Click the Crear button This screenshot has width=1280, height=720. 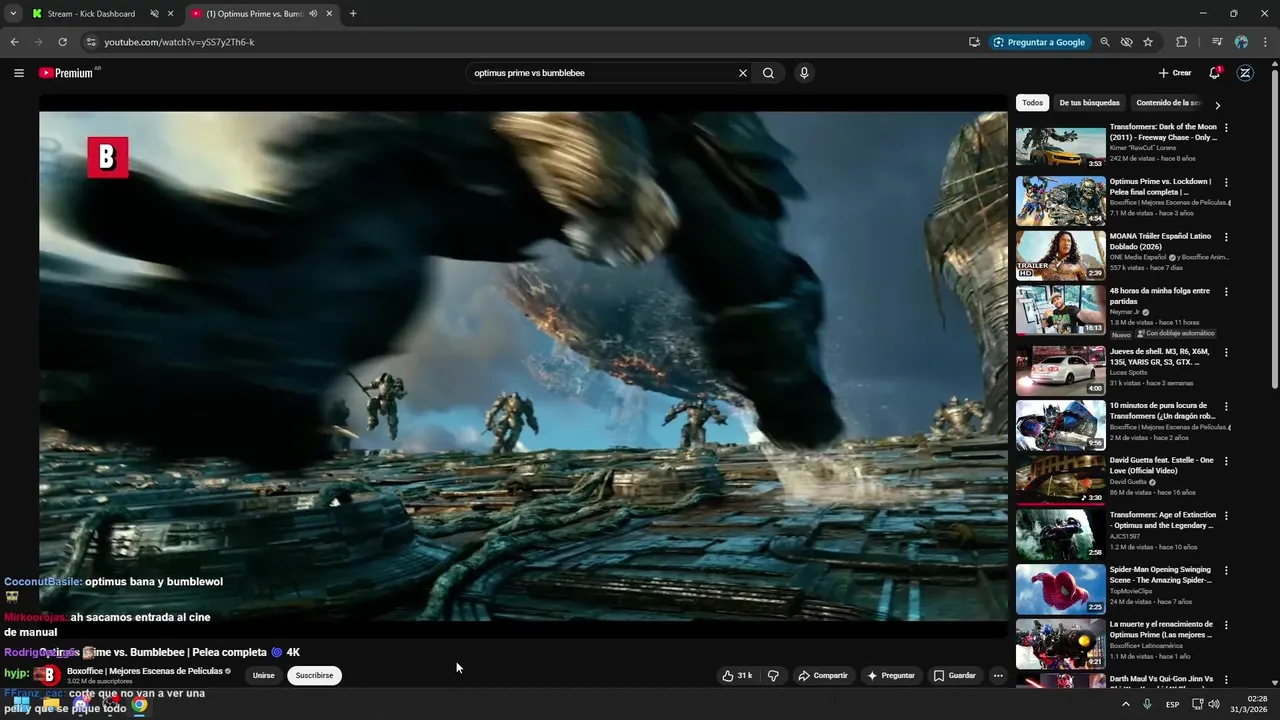pos(1175,73)
